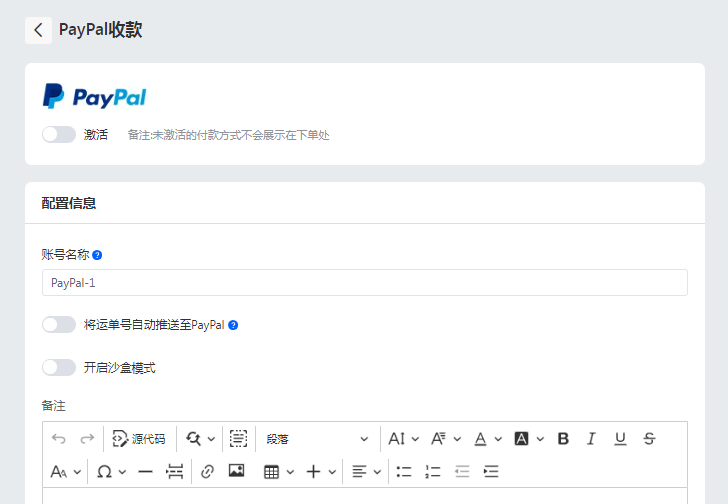Image resolution: width=728 pixels, height=504 pixels.
Task: Show help for 将运单号自动推送至PayPal
Action: point(233,325)
